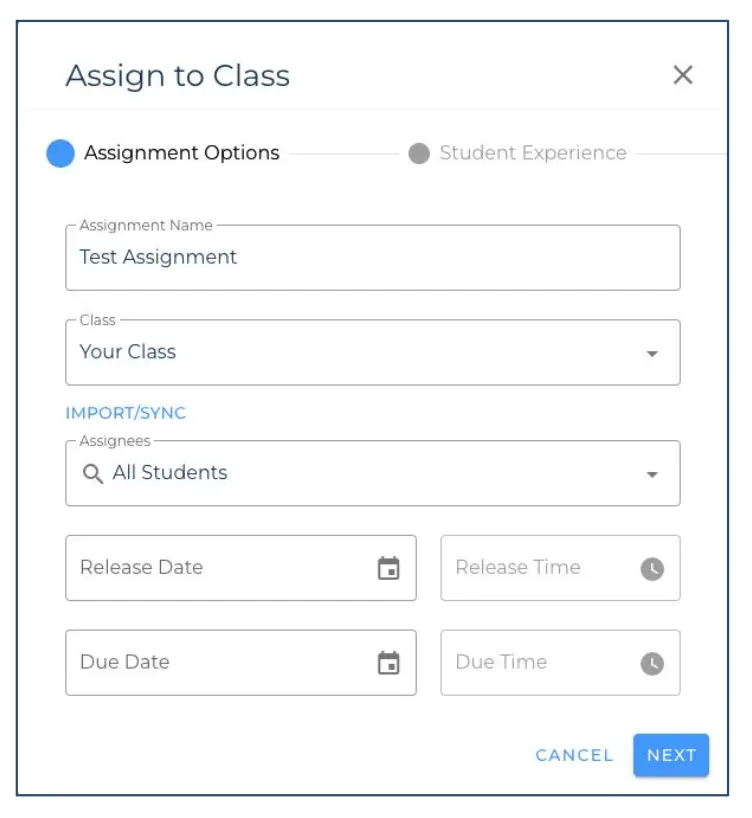Select the Assignment Options step
The width and height of the screenshot is (752, 818).
tap(183, 152)
